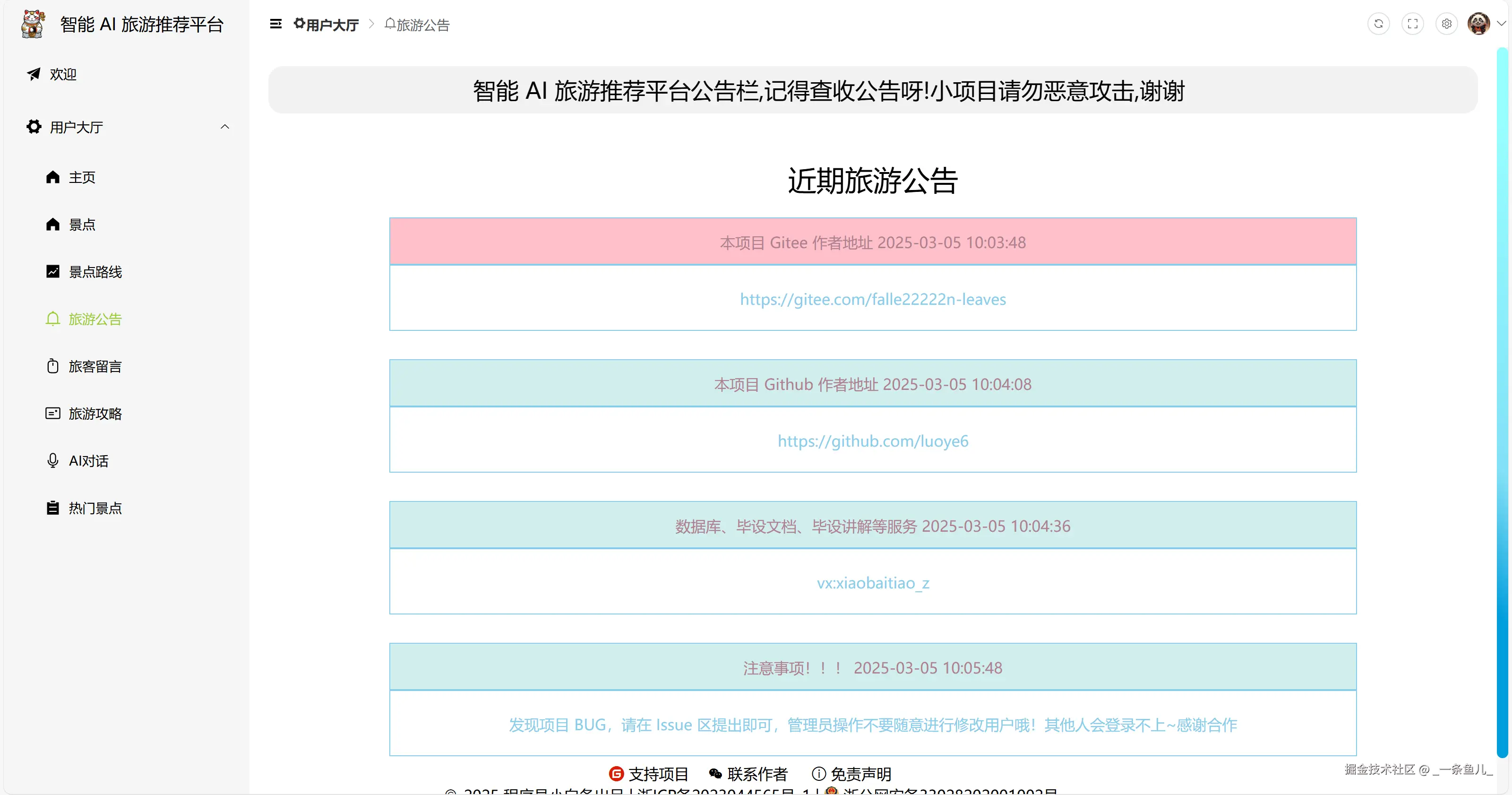Open 旅游攻略 from the sidebar
Screen dimensions: 1512x795
point(94,414)
